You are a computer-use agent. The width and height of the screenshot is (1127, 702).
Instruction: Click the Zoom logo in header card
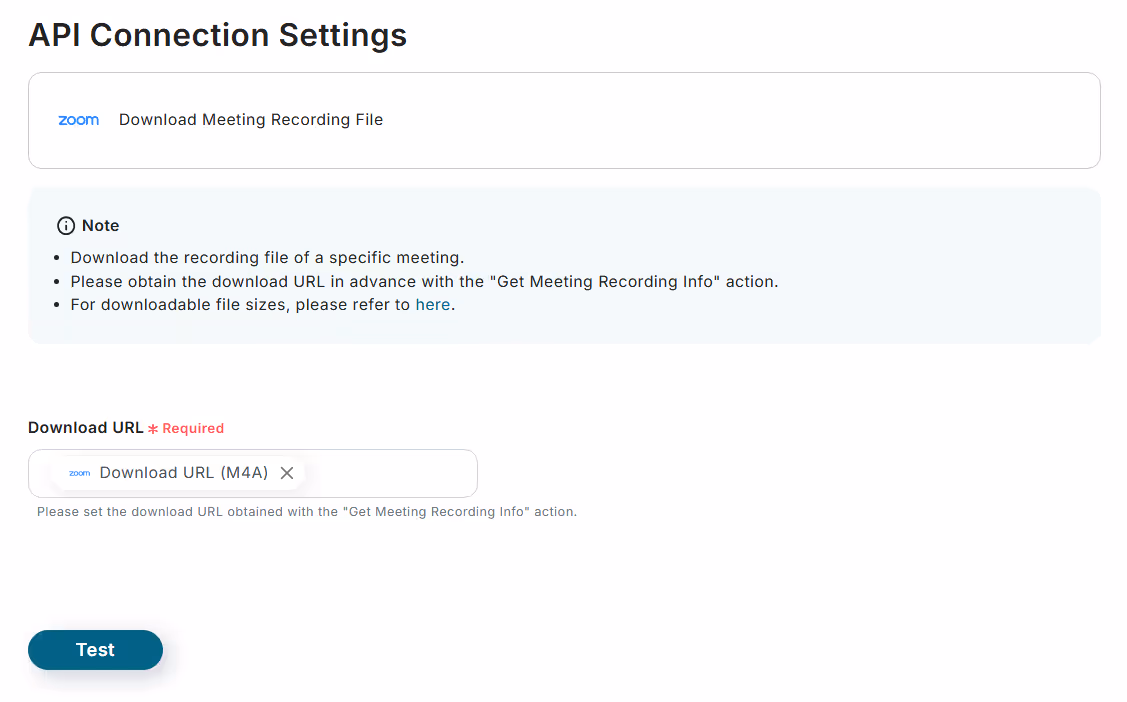[x=78, y=120]
